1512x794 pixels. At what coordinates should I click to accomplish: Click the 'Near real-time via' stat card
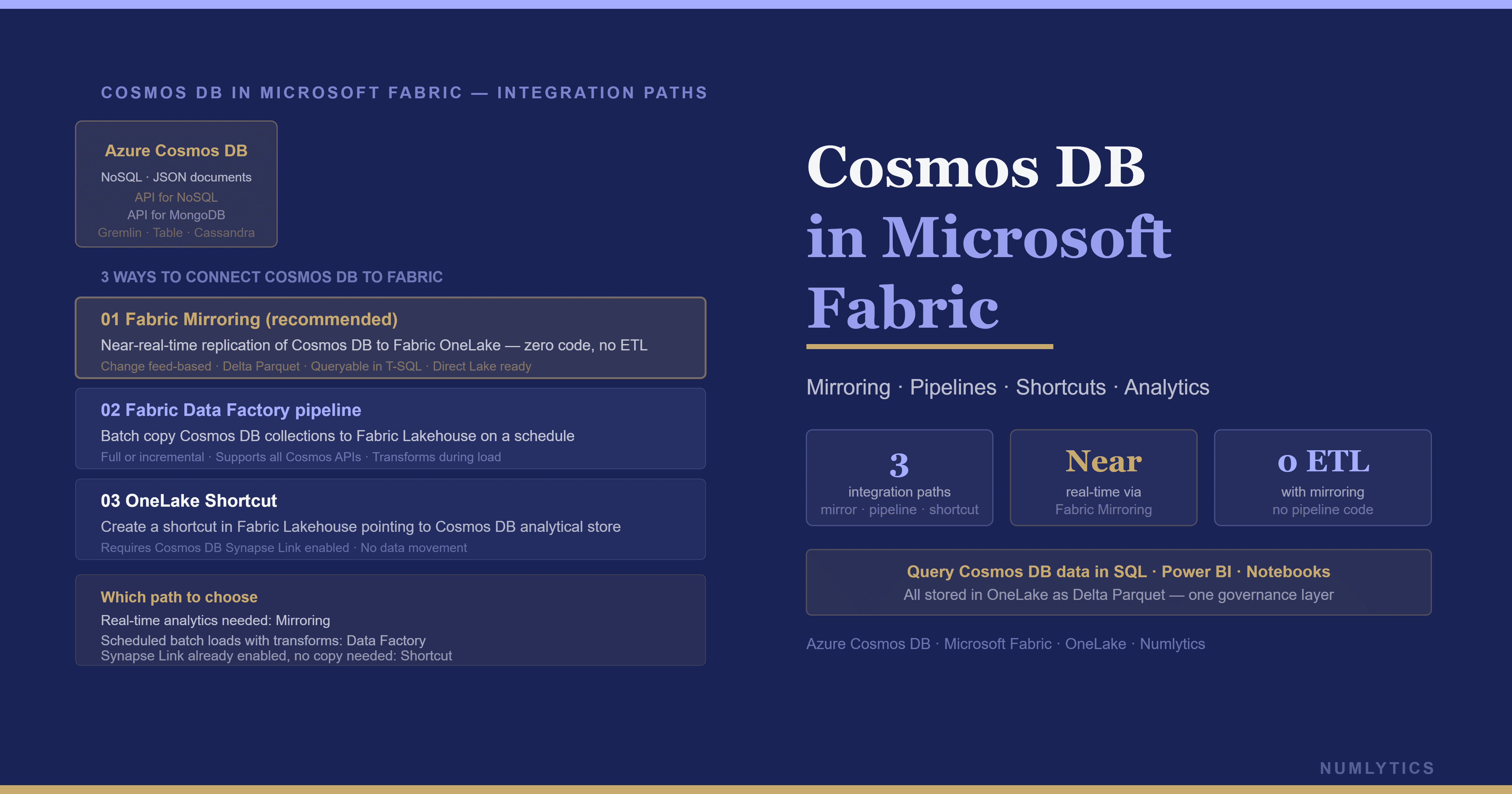pyautogui.click(x=1103, y=477)
